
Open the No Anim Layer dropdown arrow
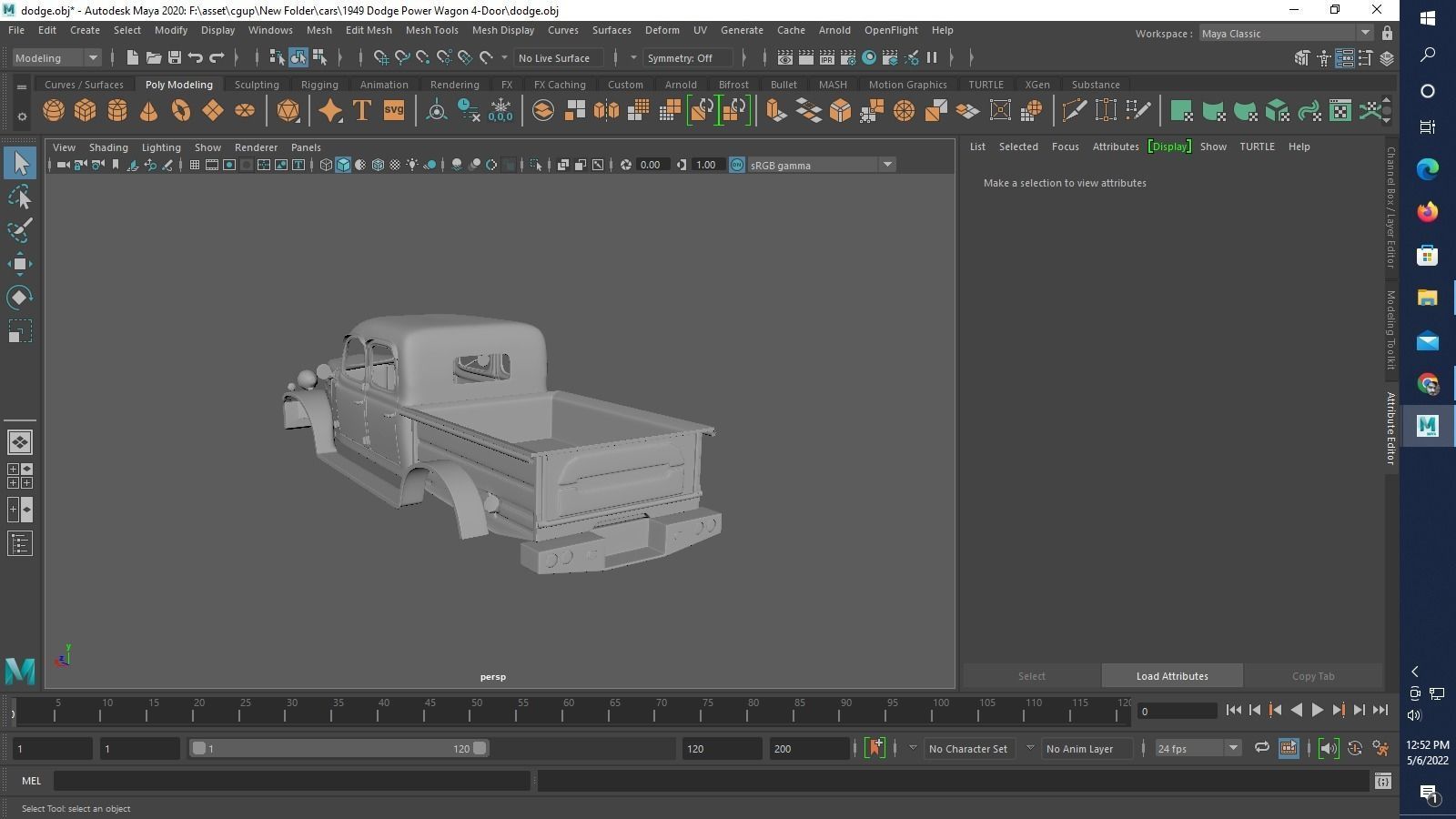pyautogui.click(x=1030, y=748)
